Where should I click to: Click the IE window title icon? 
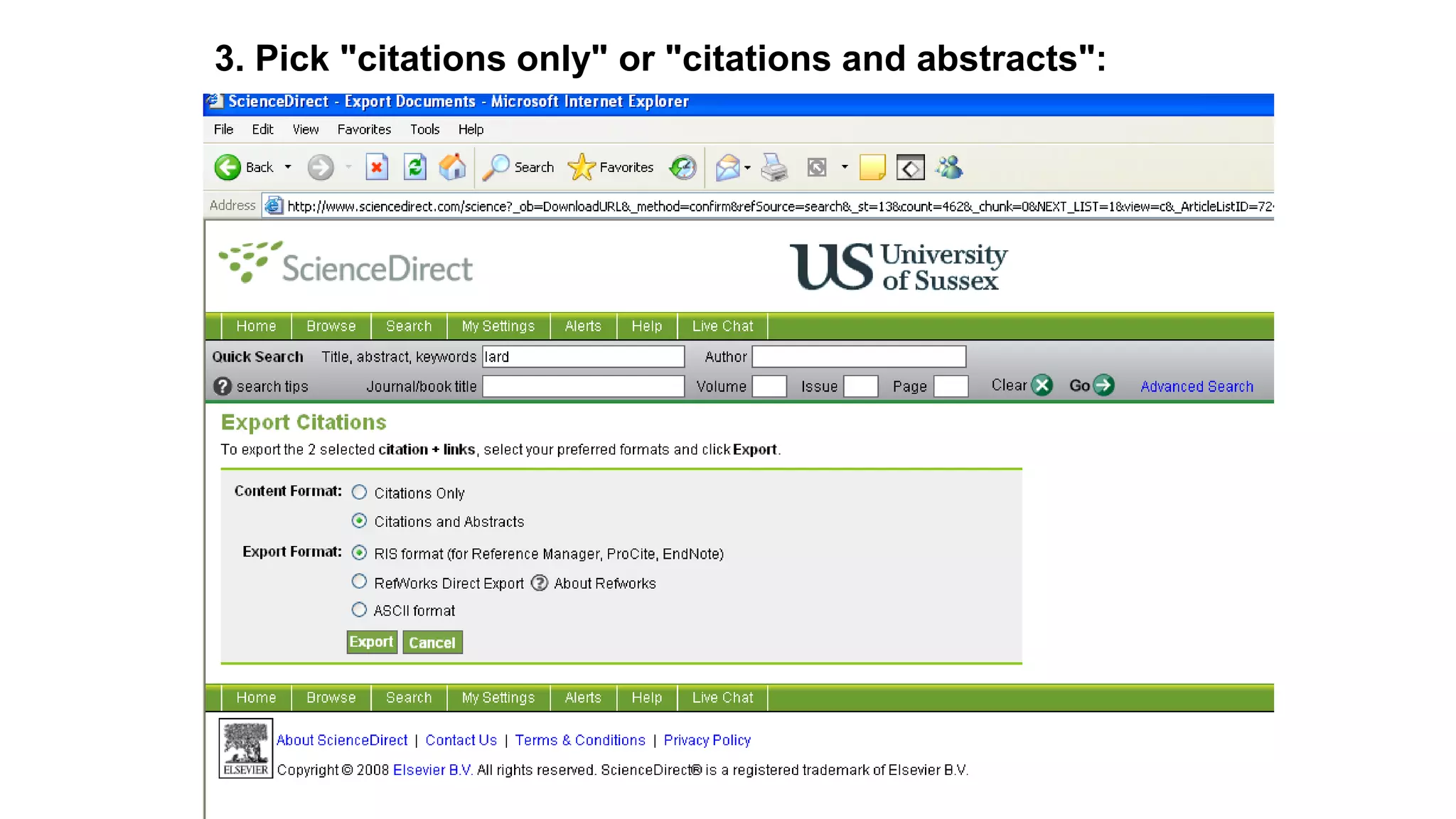click(215, 102)
